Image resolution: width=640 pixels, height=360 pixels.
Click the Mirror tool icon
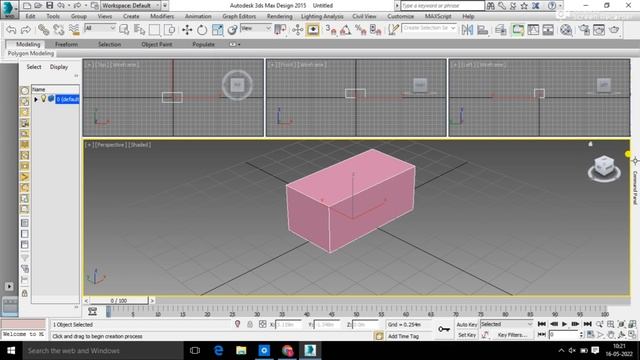click(467, 30)
